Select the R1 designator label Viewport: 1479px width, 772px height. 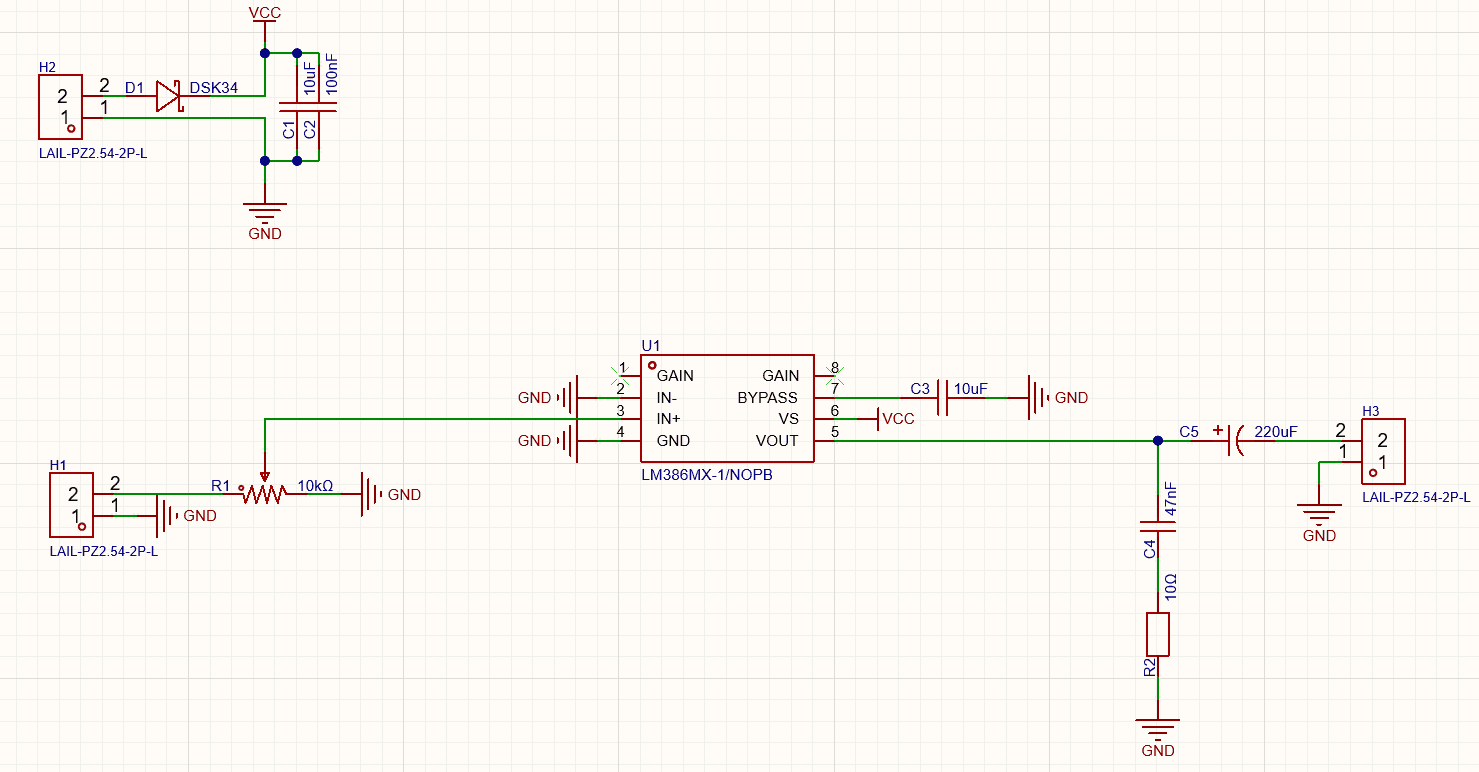(x=221, y=486)
